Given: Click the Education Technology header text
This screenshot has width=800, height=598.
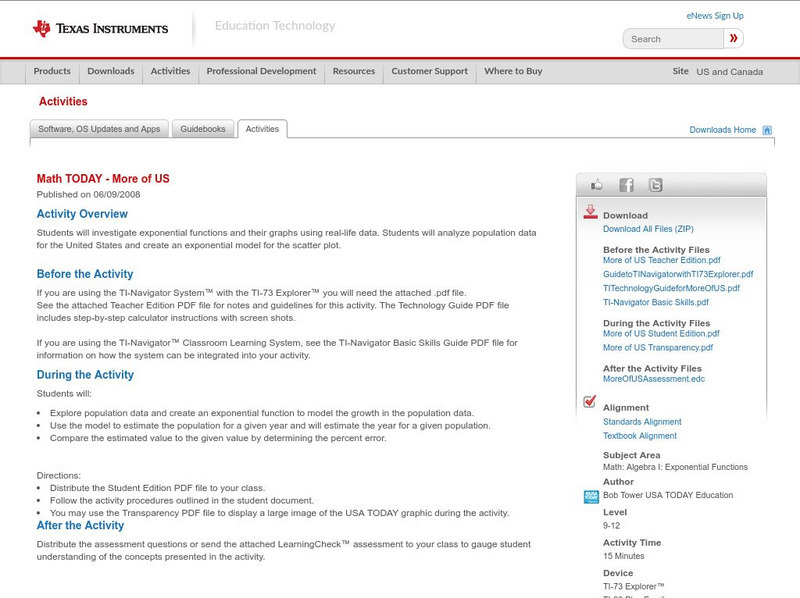Looking at the screenshot, I should click(275, 26).
